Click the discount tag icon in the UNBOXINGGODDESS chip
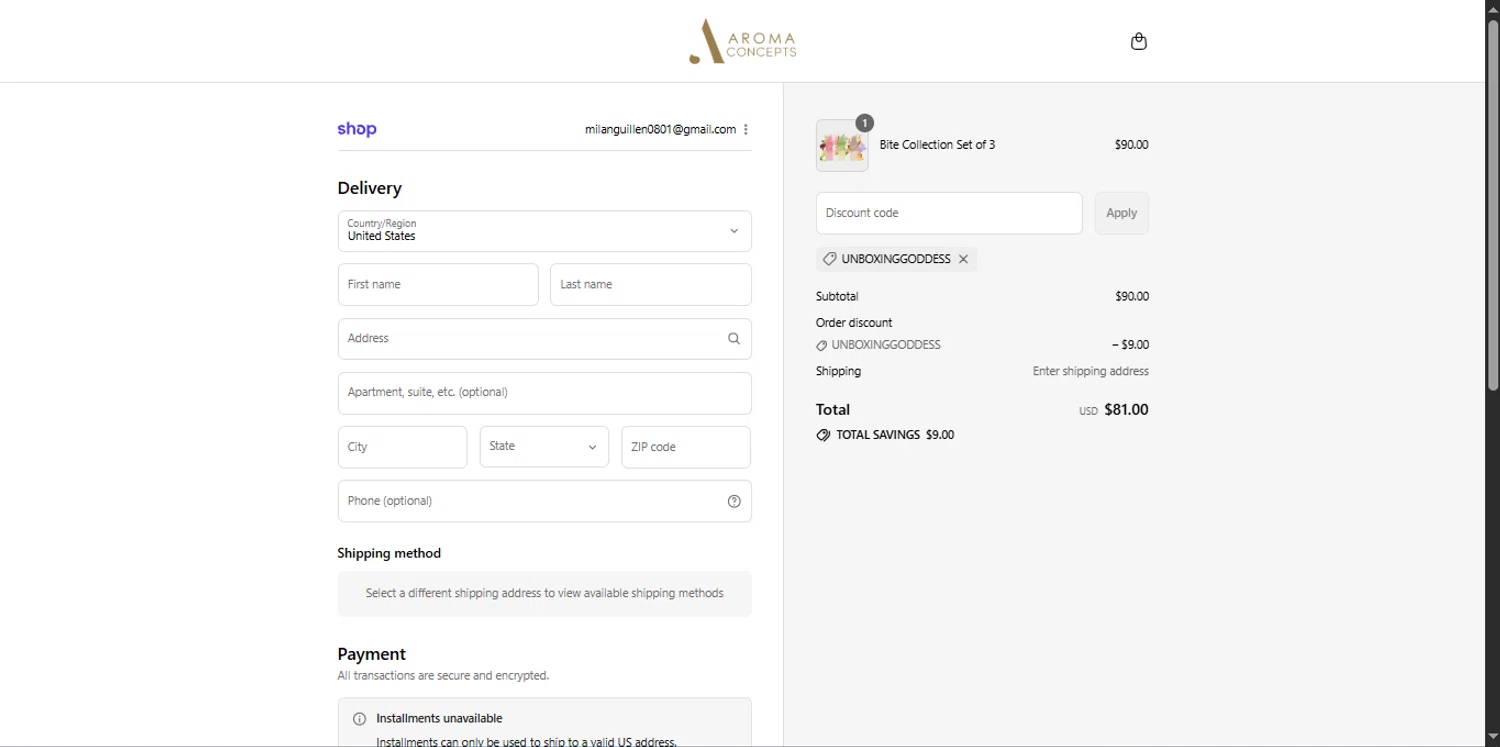The height and width of the screenshot is (747, 1500). tap(829, 259)
